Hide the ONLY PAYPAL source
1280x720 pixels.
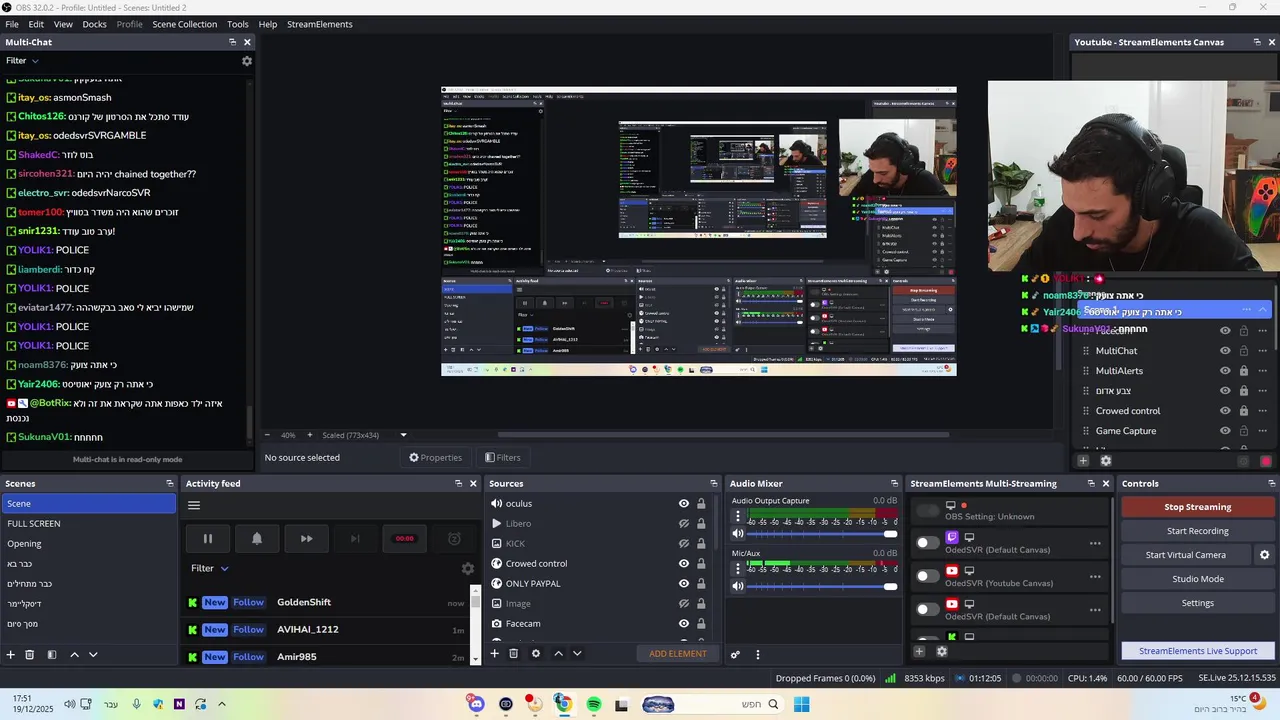[x=684, y=584]
